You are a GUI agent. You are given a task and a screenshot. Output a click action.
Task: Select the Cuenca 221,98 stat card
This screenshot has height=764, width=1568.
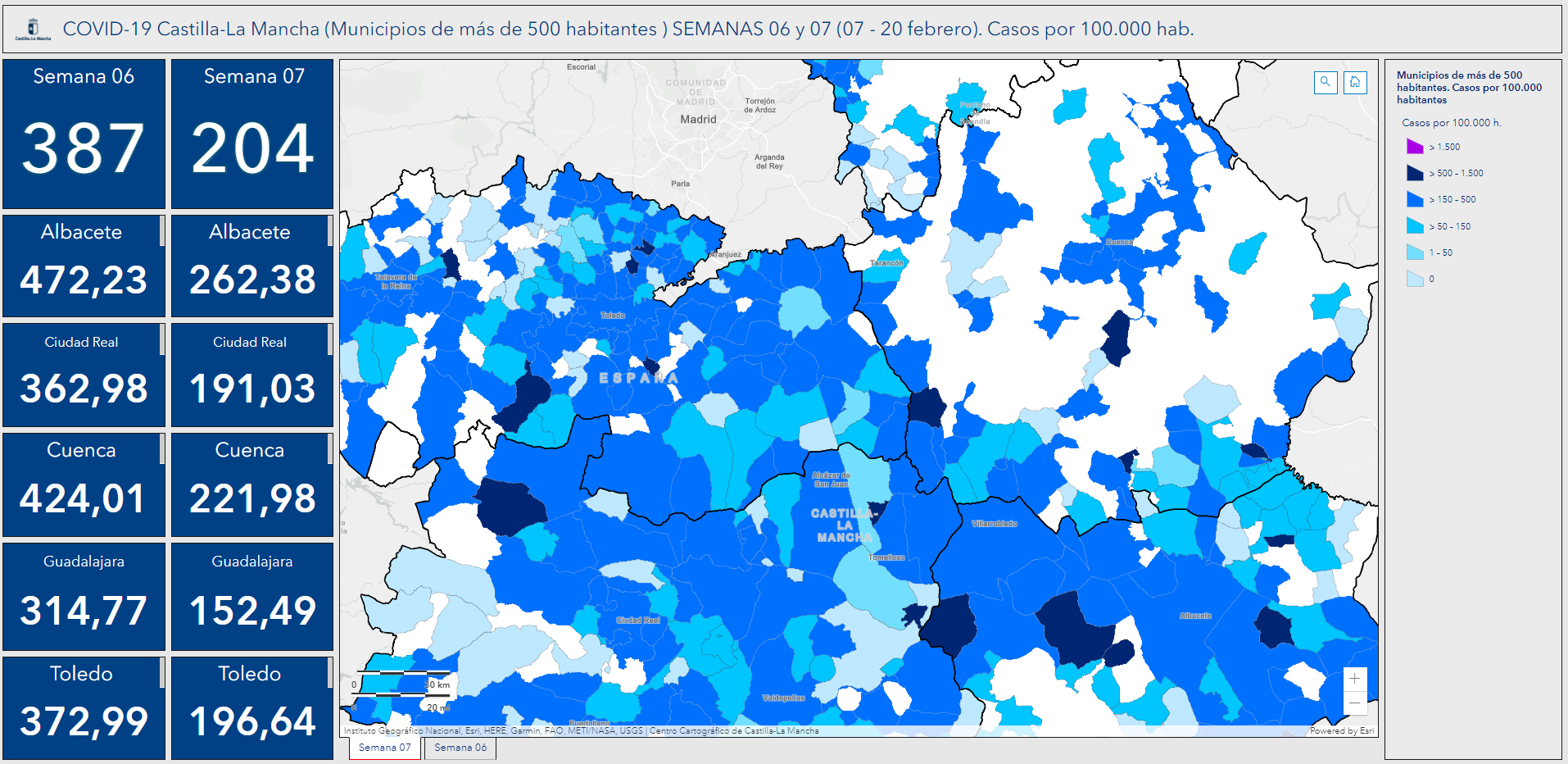coord(252,484)
